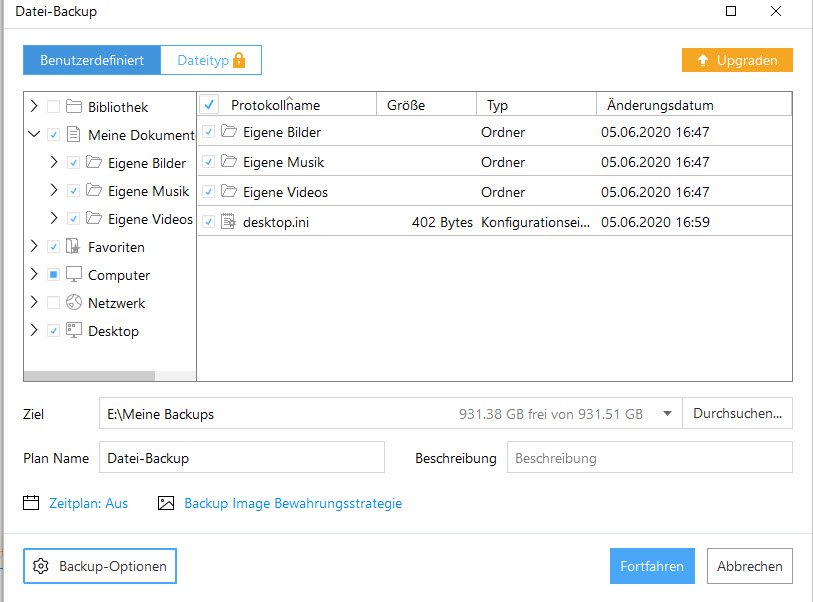Click into the Beschreibung input field
813x602 pixels.
point(649,458)
